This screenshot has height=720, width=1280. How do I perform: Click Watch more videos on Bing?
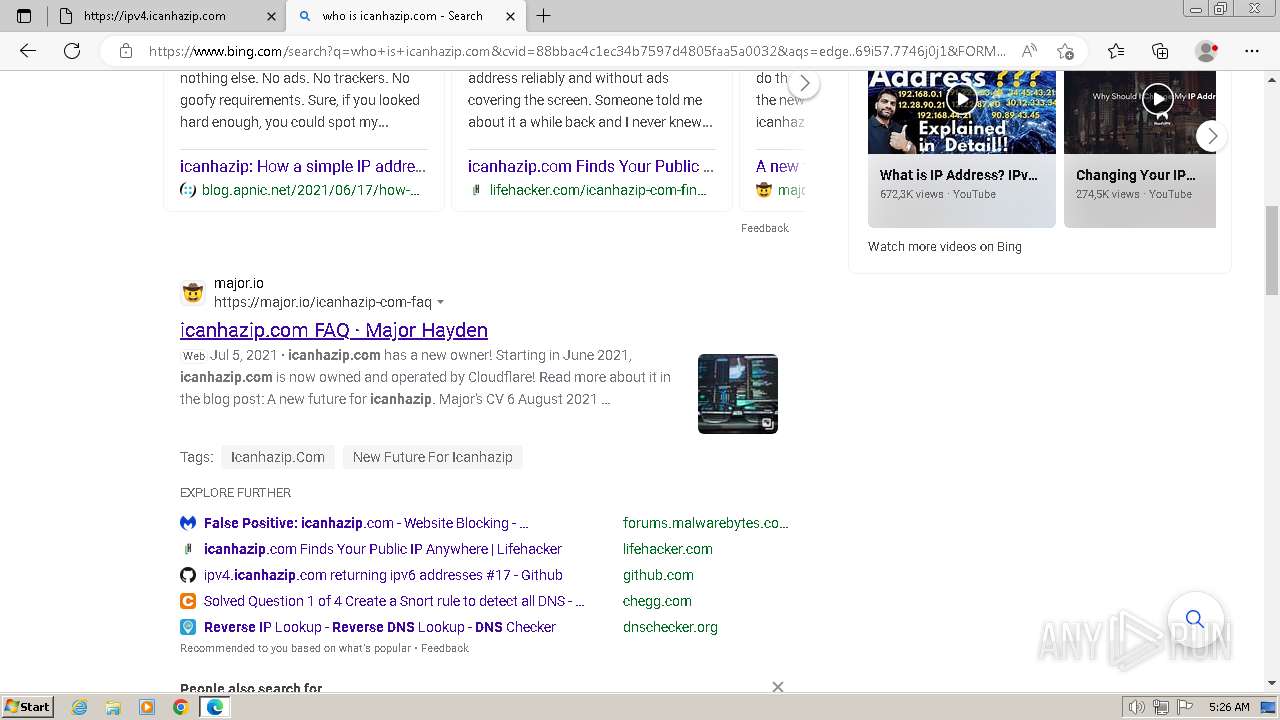pyautogui.click(x=945, y=246)
